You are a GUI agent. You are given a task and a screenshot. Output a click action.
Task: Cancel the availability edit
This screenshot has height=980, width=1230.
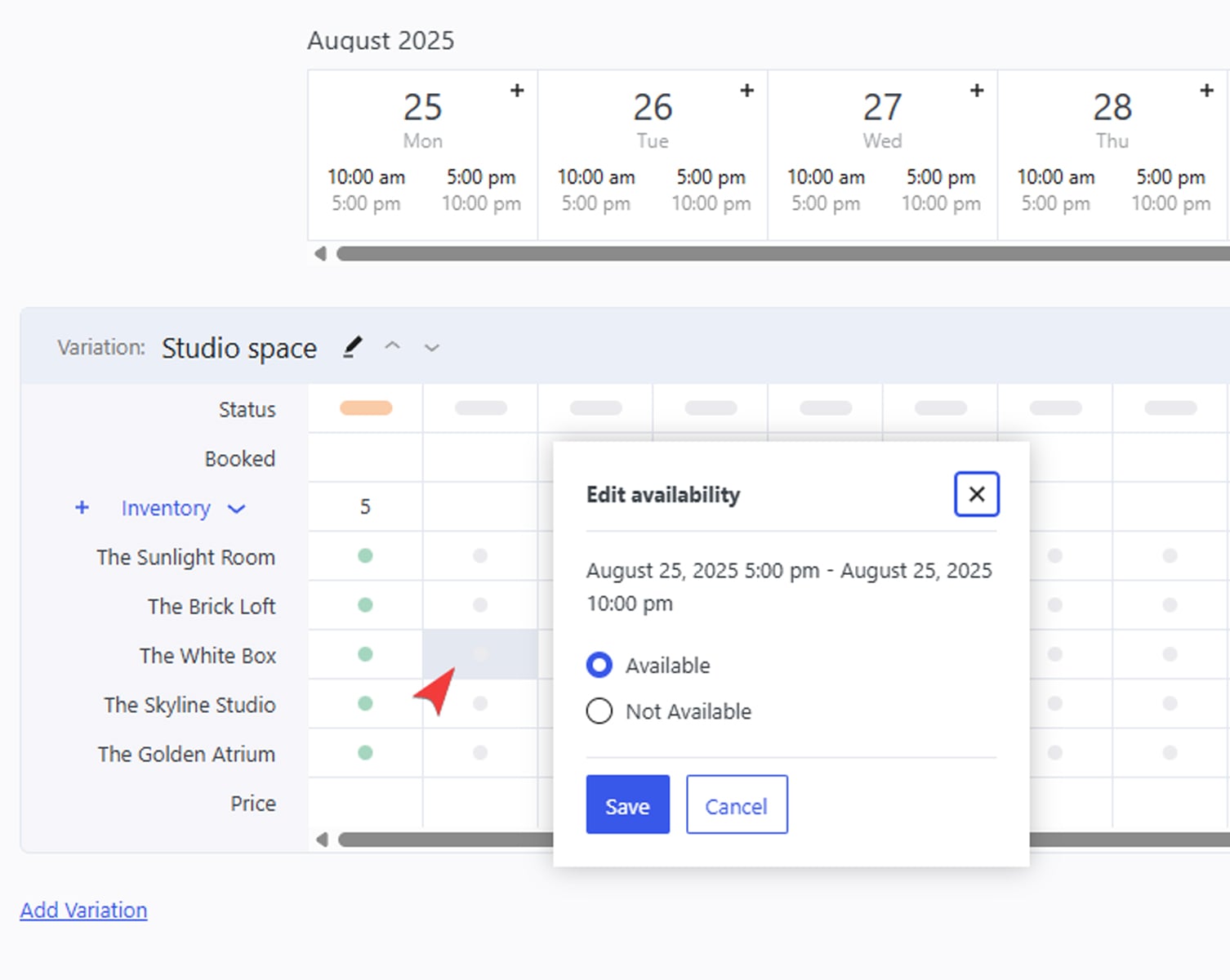(x=736, y=805)
